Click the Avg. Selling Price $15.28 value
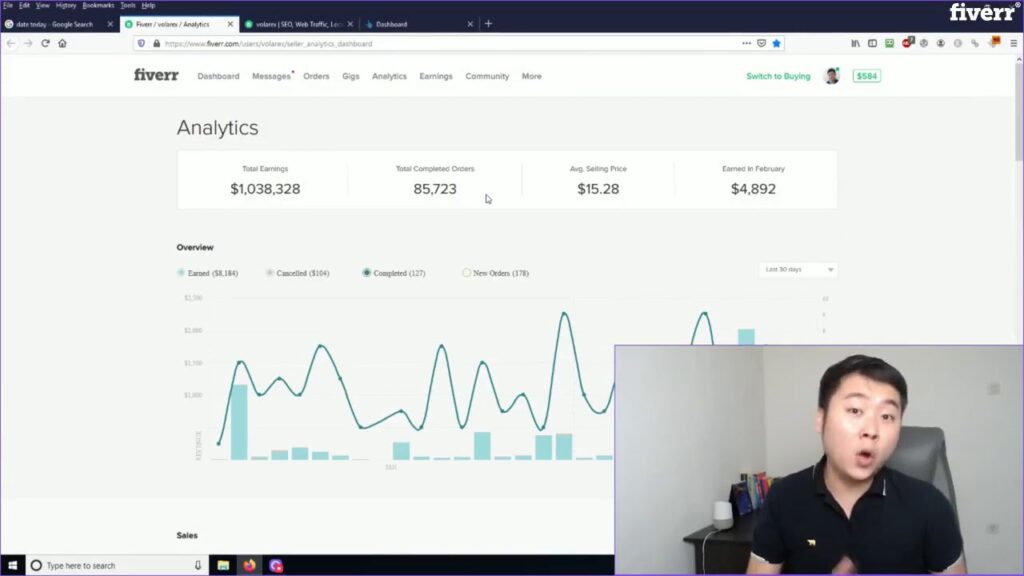The image size is (1024, 576). coord(598,189)
